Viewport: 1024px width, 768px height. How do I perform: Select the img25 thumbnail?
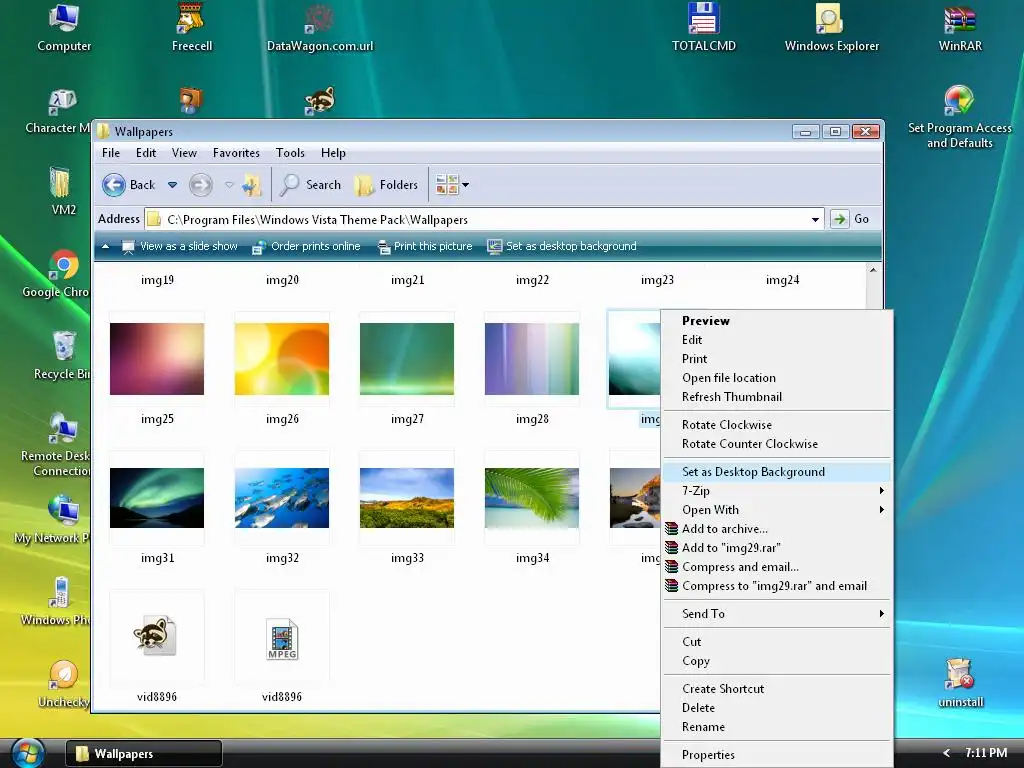[157, 359]
